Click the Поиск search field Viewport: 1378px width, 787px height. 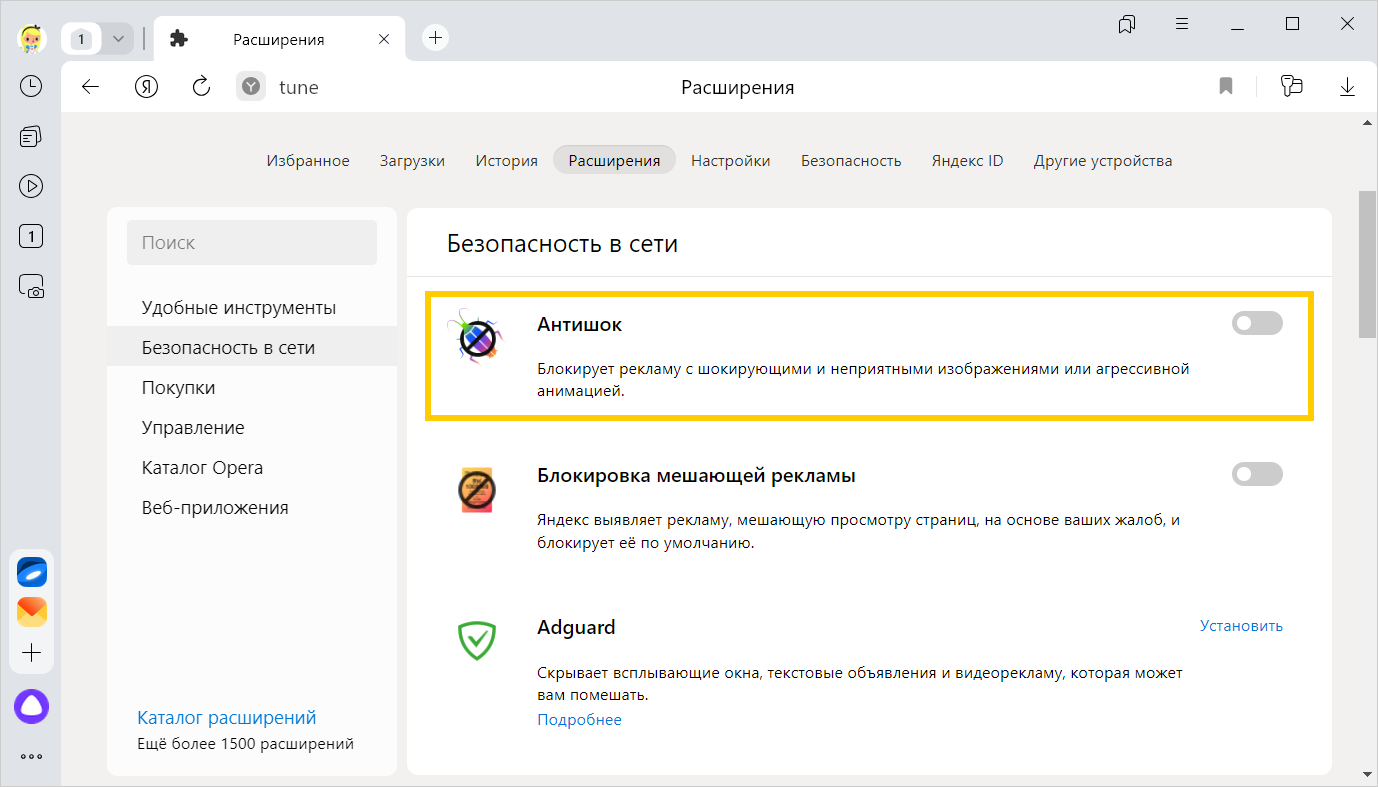click(252, 242)
